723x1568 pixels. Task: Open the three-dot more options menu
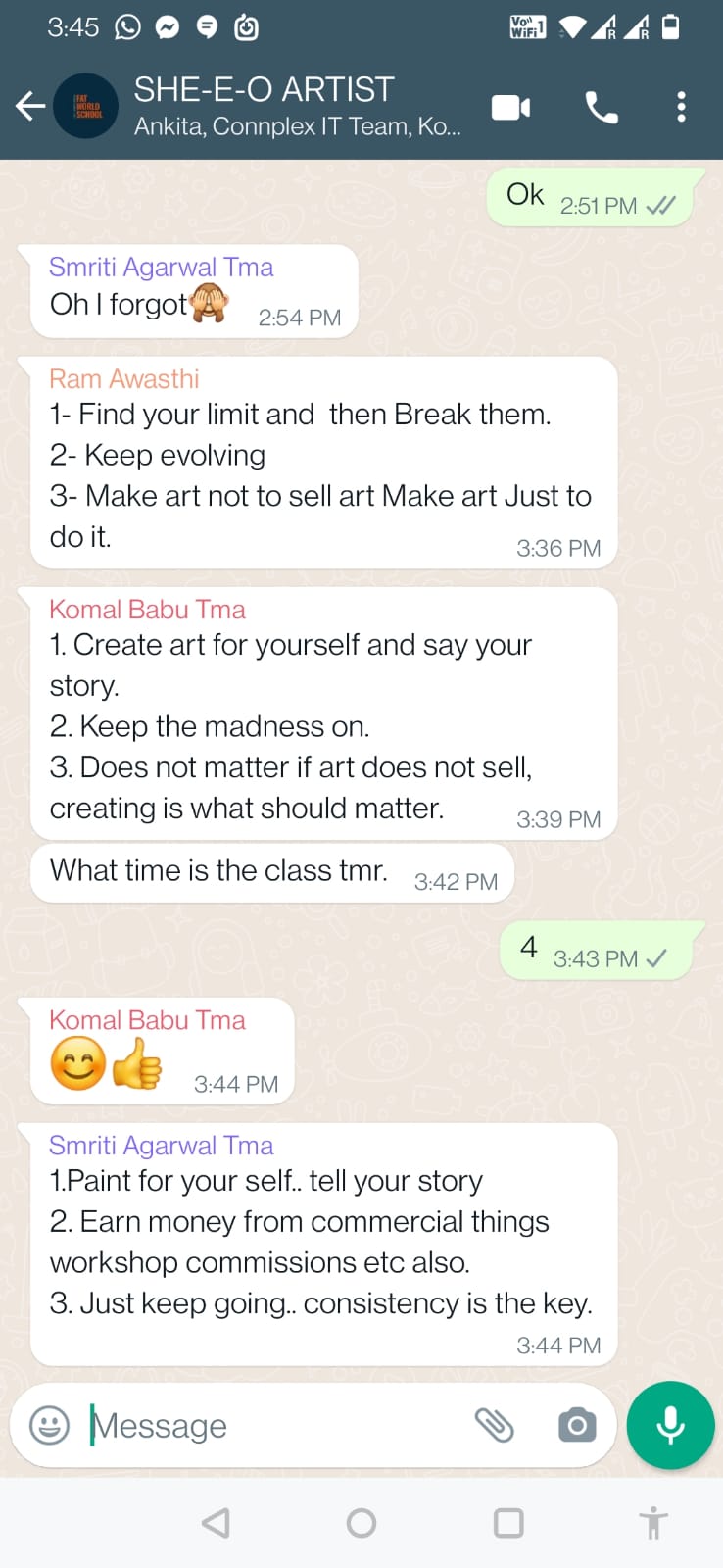[681, 107]
